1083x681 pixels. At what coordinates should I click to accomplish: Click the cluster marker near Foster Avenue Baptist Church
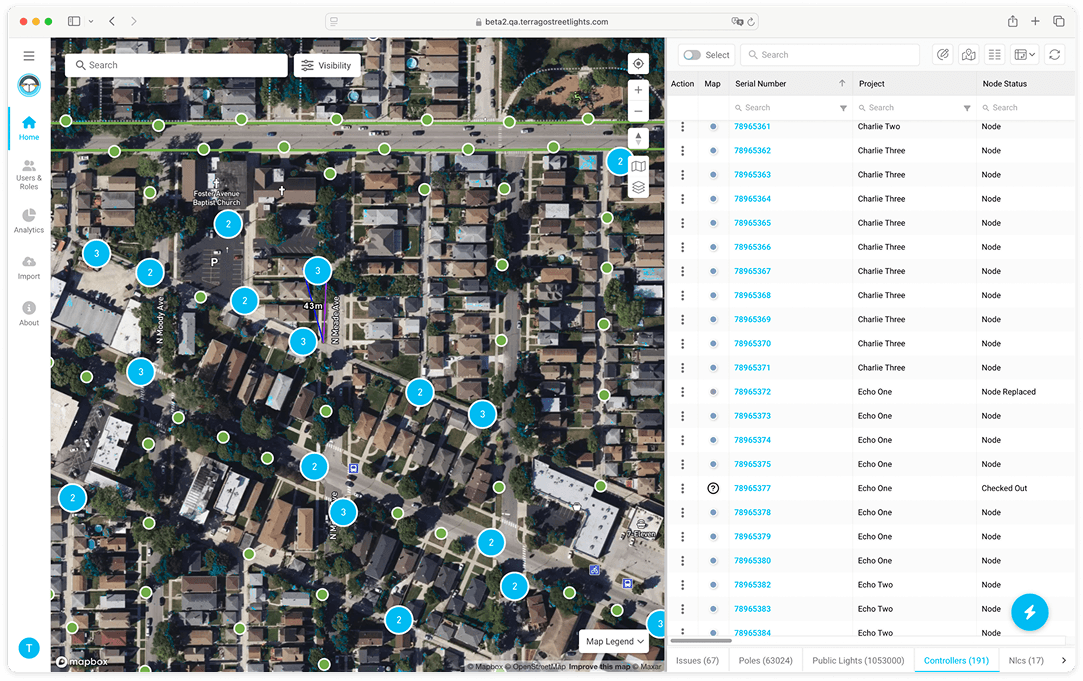(x=228, y=224)
